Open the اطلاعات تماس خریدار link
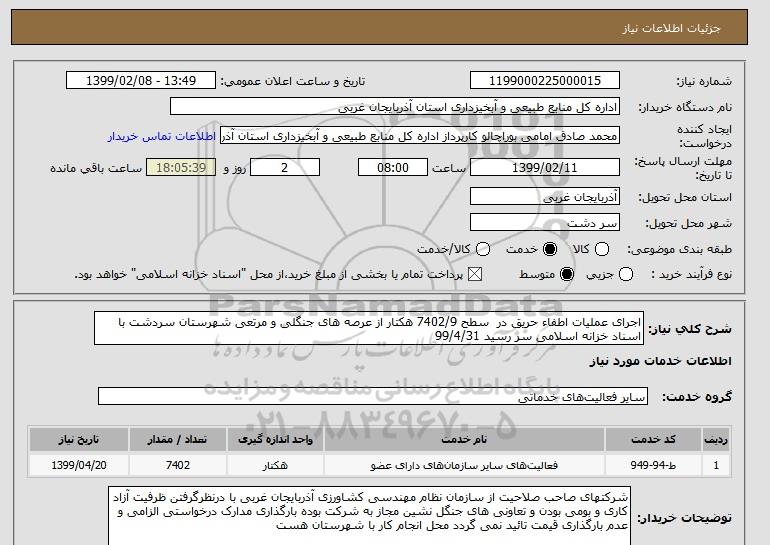This screenshot has width=770, height=545. point(162,136)
